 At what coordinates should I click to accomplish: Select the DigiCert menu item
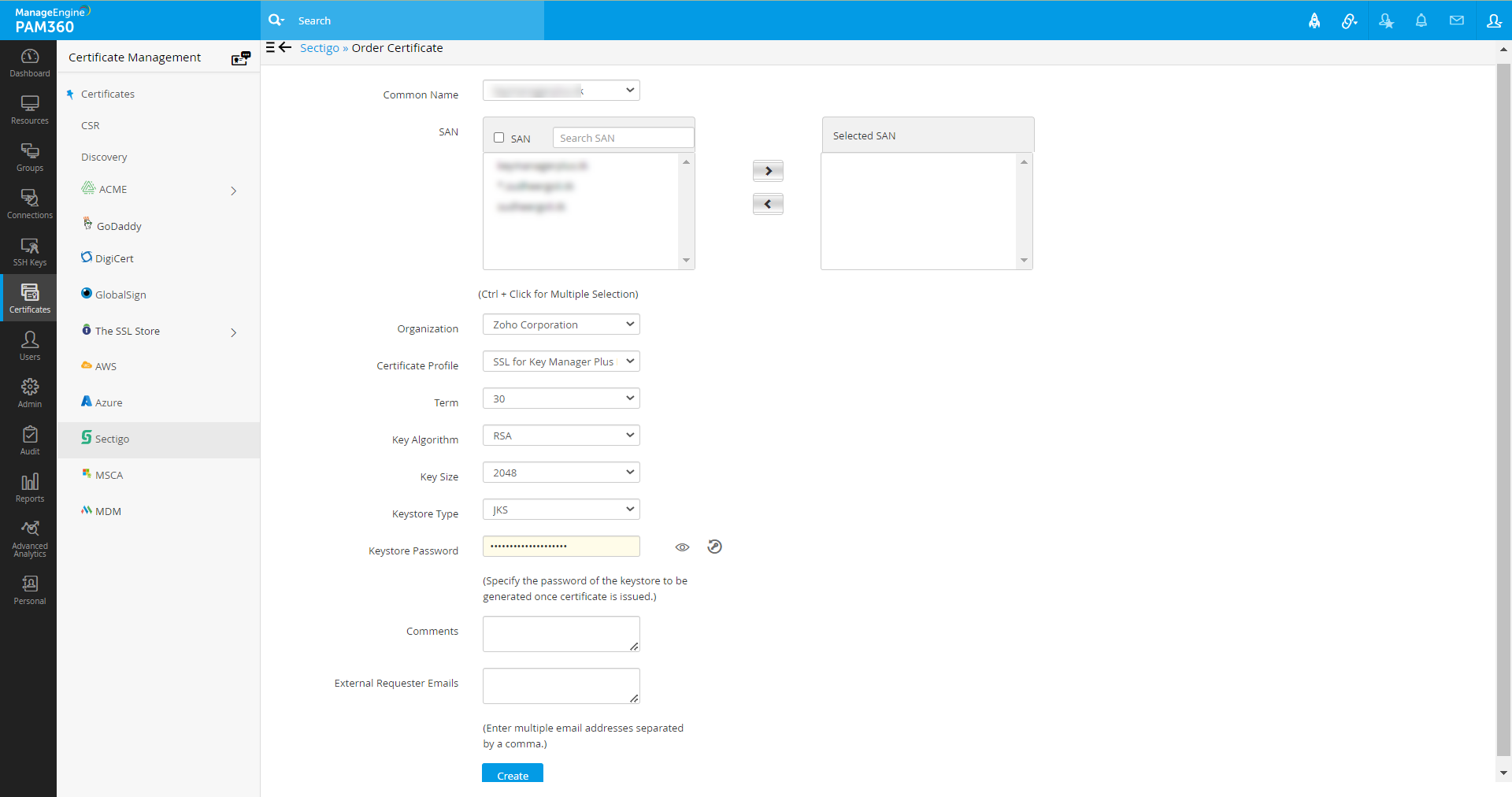click(114, 258)
